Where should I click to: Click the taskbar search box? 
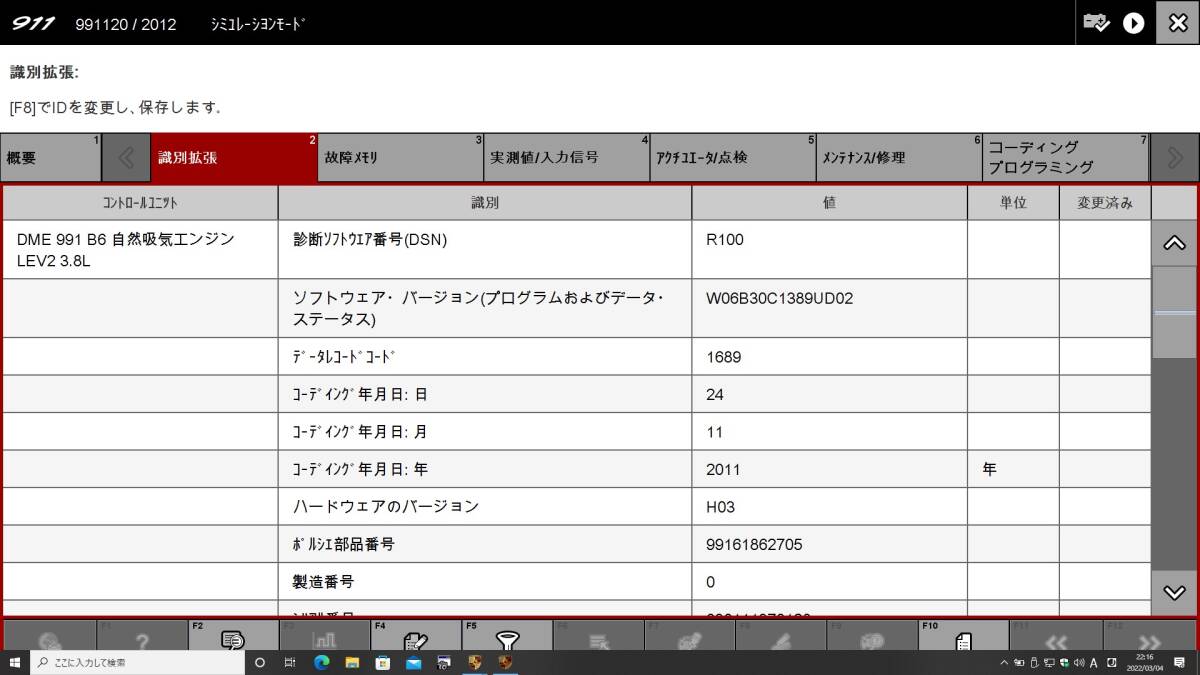pyautogui.click(x=137, y=663)
